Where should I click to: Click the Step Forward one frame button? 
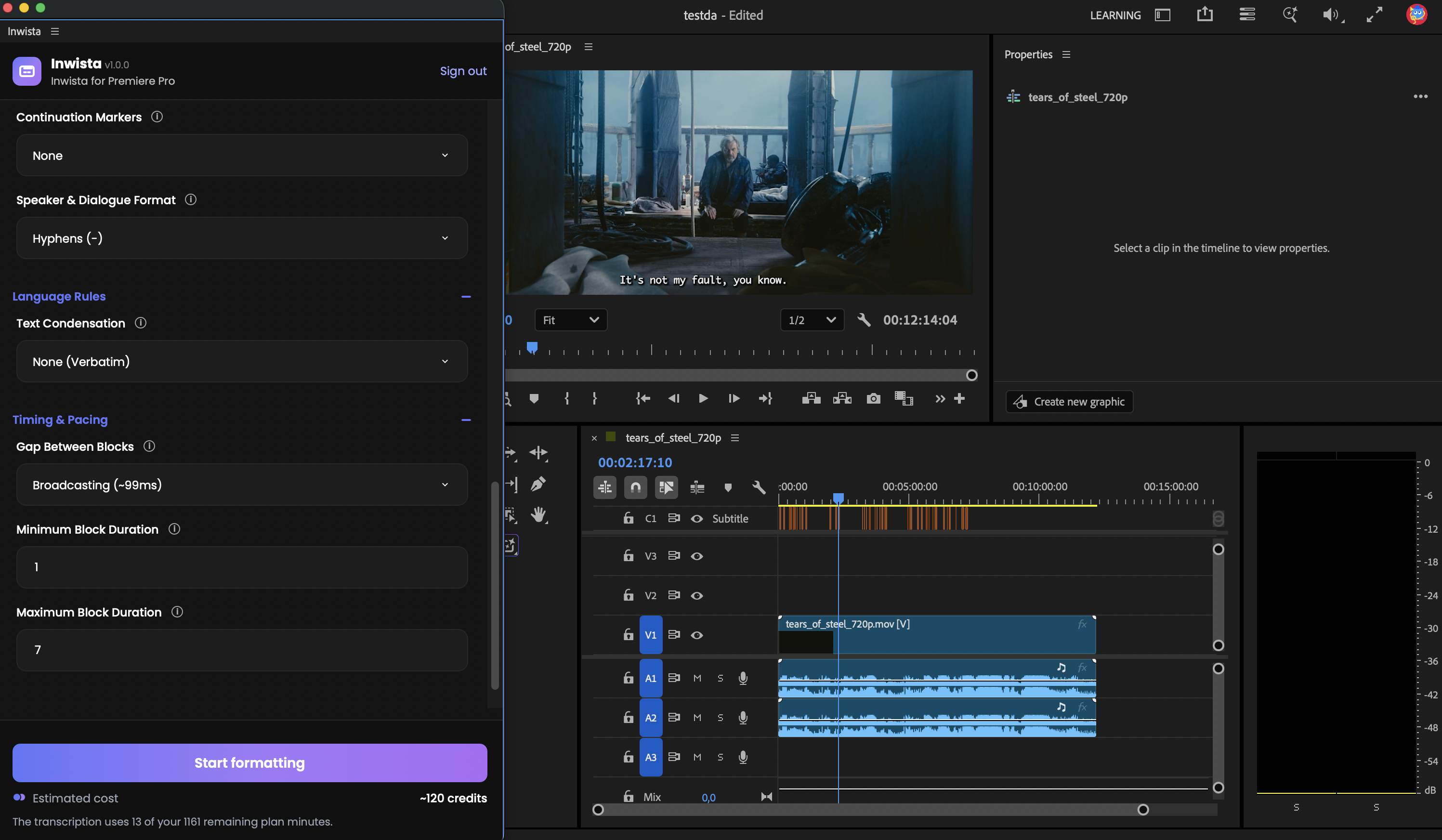pyautogui.click(x=734, y=398)
